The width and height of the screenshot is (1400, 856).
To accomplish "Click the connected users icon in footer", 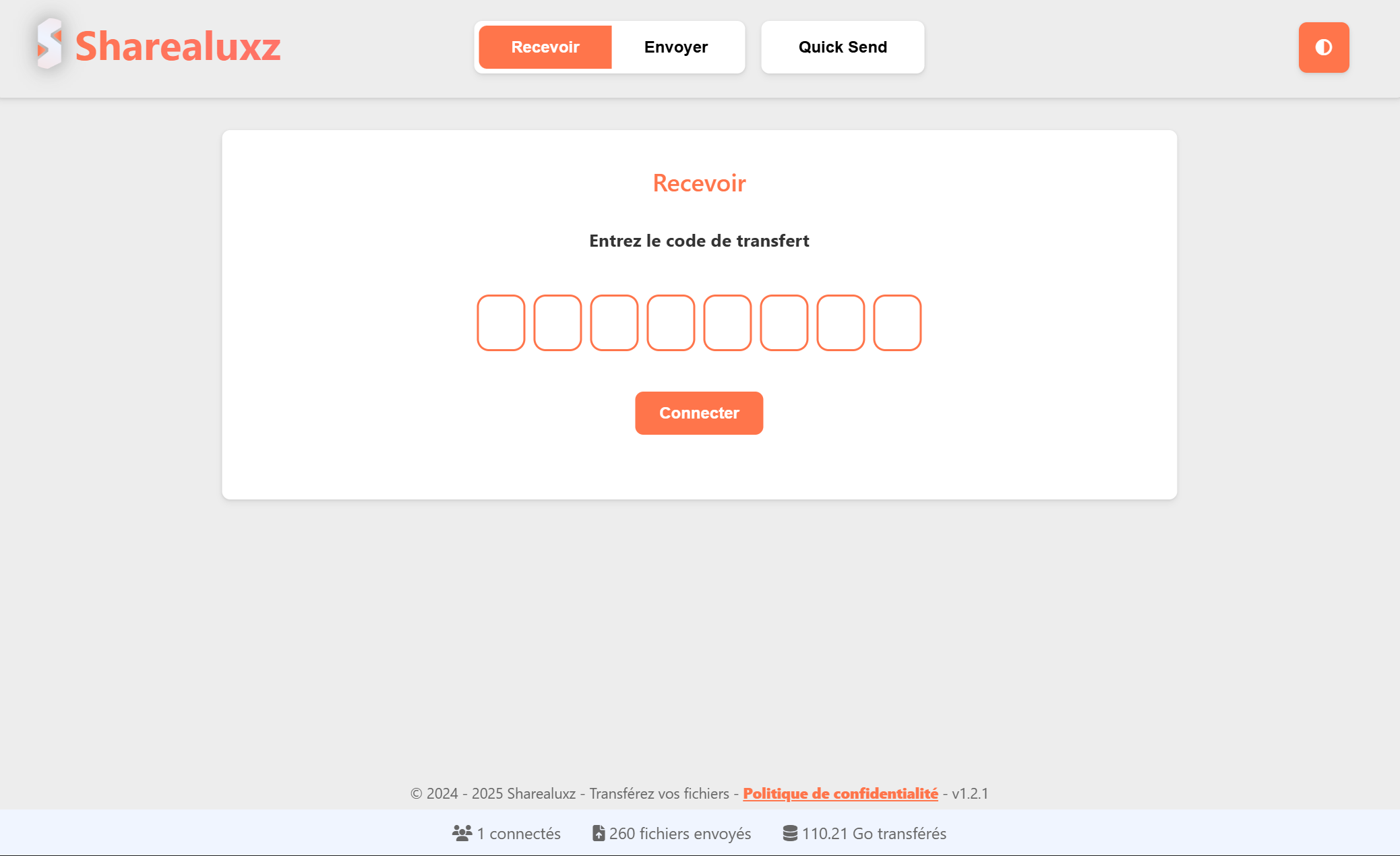I will [462, 833].
